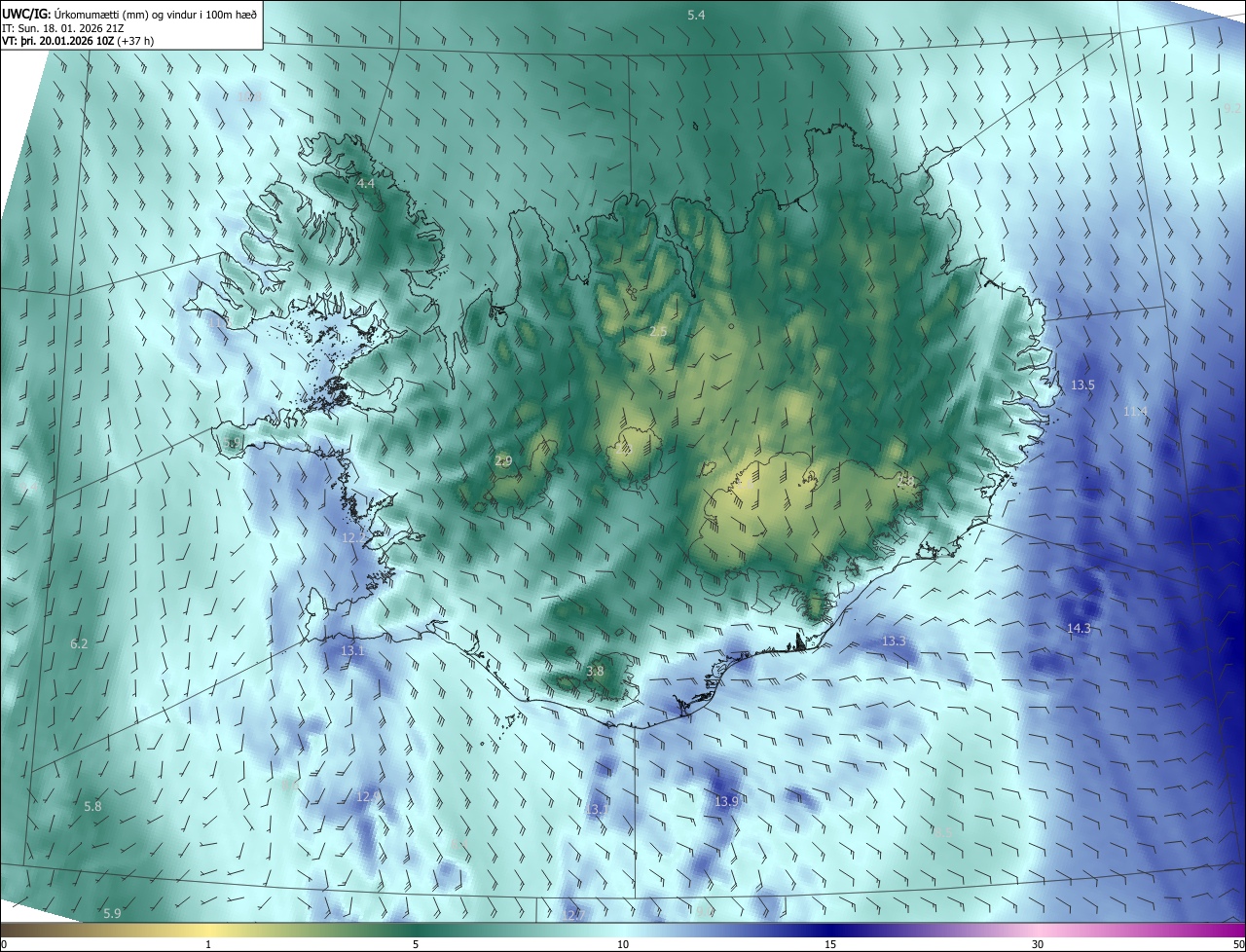This screenshot has width=1246, height=952.
Task: Click the 0 label on the color scale
Action: pyautogui.click(x=4, y=944)
